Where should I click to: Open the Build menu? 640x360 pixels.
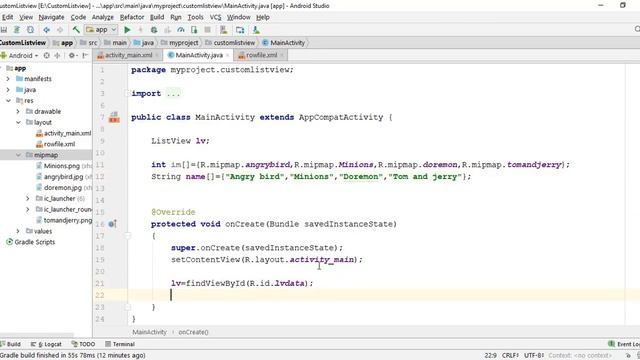point(157,17)
